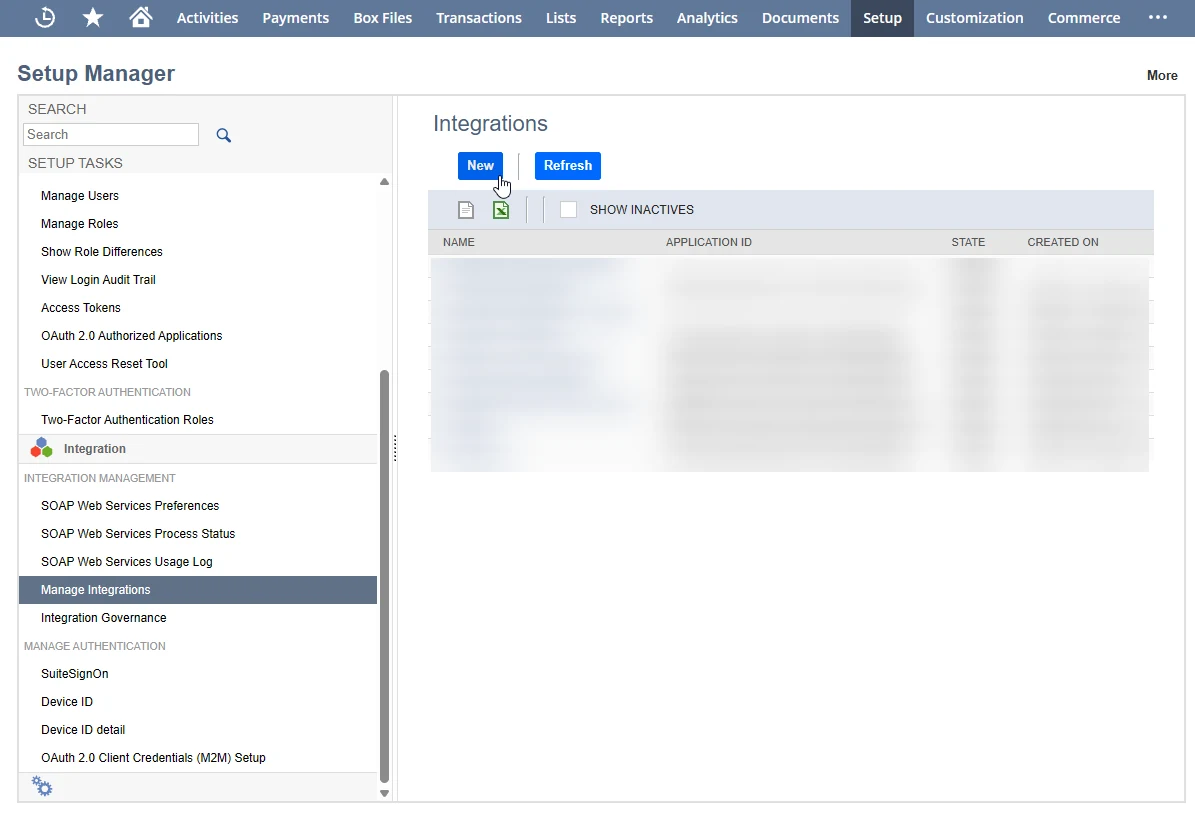The width and height of the screenshot is (1195, 813).
Task: Select the Integration section header
Action: point(198,449)
